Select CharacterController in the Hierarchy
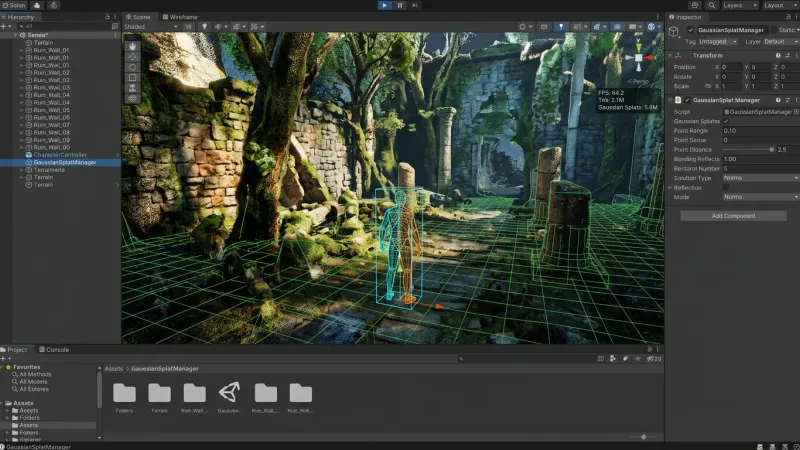 coord(60,155)
